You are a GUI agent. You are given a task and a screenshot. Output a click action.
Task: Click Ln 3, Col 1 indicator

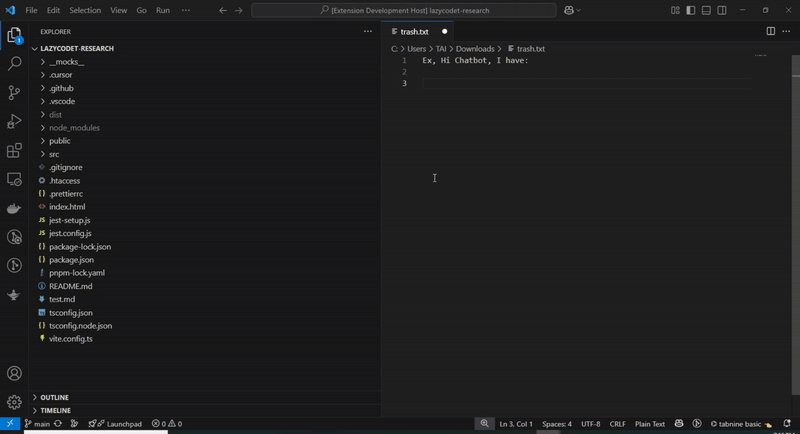[516, 424]
